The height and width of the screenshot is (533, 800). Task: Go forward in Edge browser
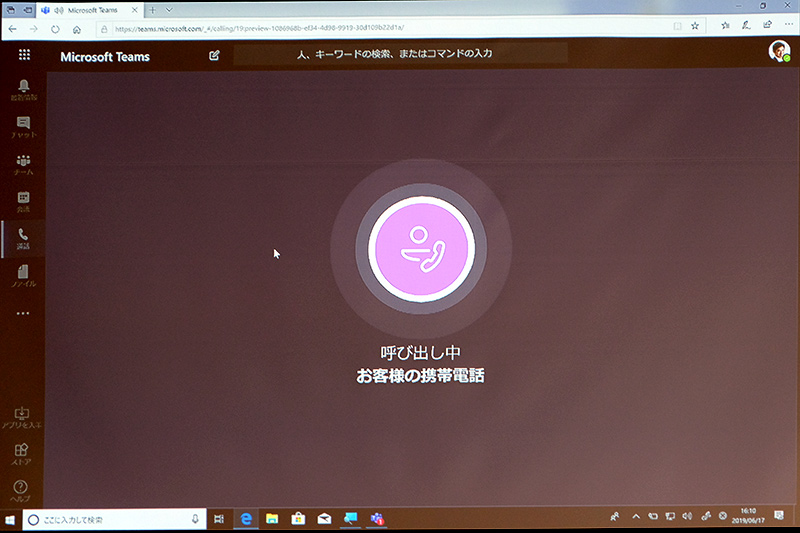click(34, 29)
